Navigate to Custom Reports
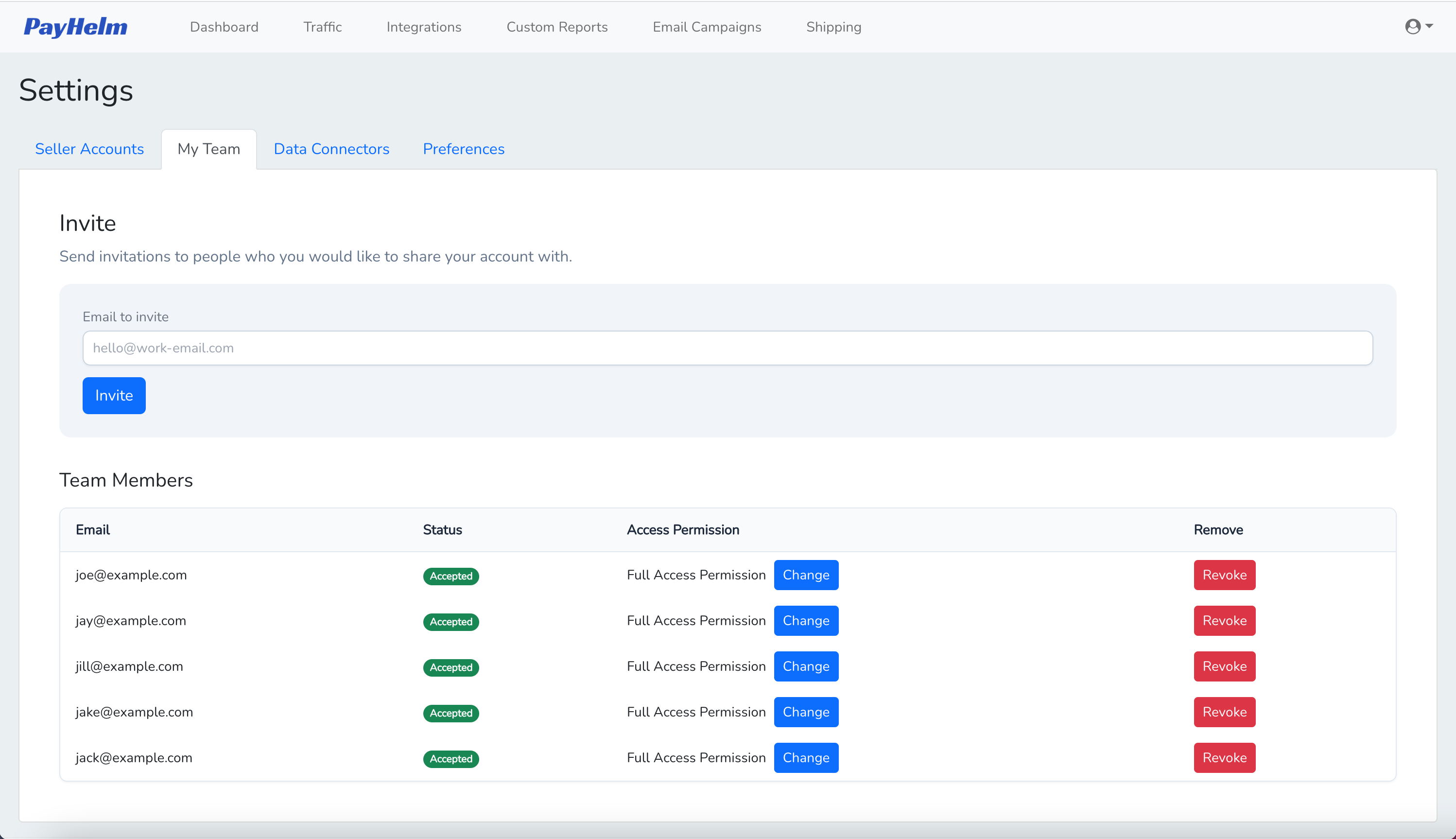1456x839 pixels. pos(557,27)
